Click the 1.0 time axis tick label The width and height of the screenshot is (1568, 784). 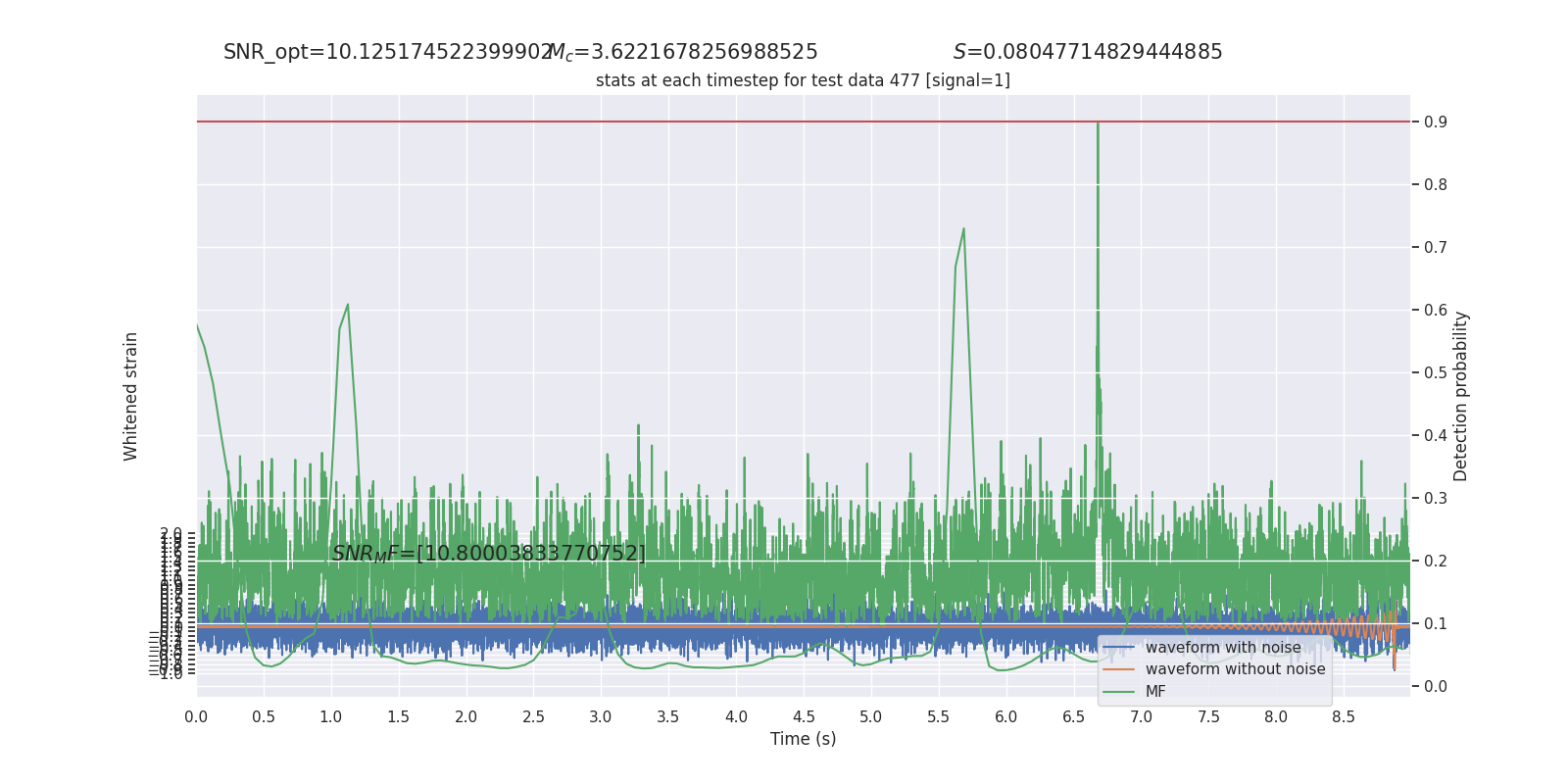coord(331,717)
